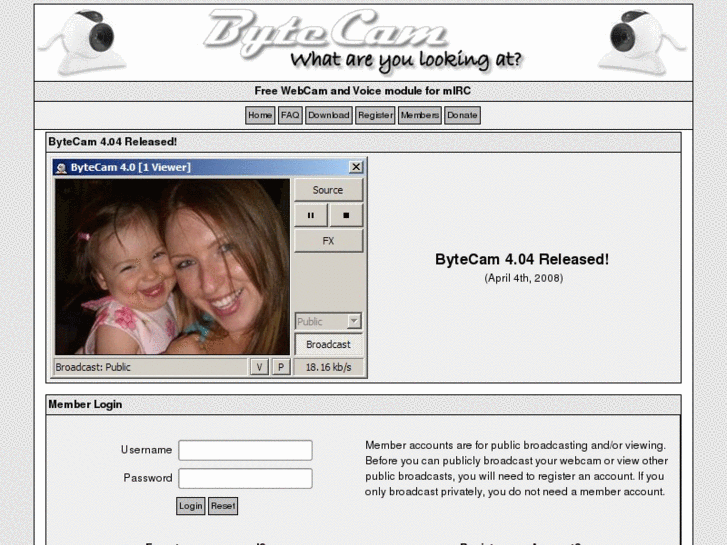Click the ByteCam header logo
This screenshot has width=727, height=545.
[x=325, y=34]
